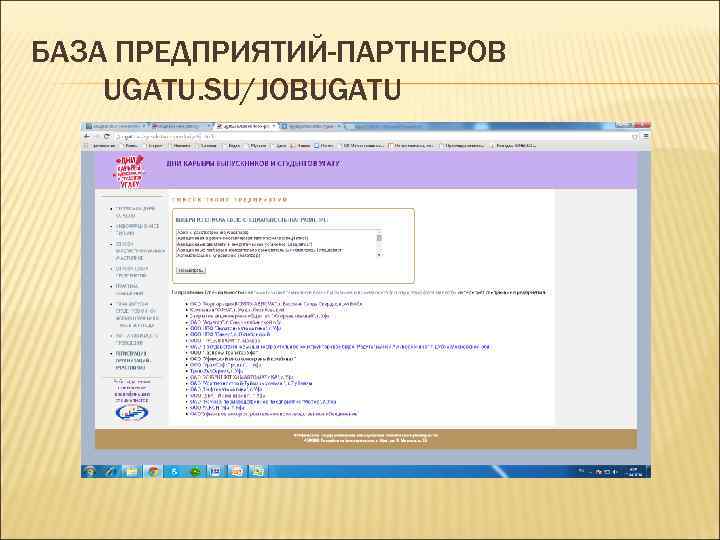
Task: Switch to the first browser tab
Action: click(116, 126)
